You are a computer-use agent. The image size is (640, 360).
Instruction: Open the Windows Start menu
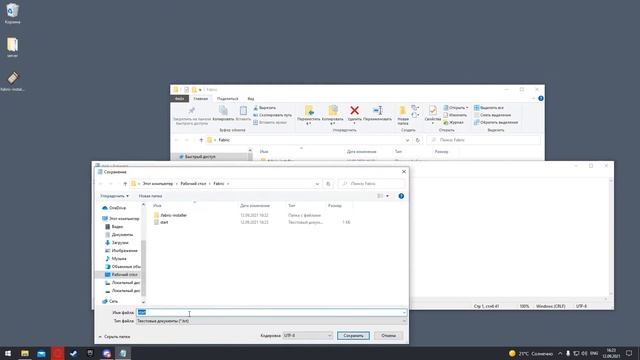[x=8, y=353]
